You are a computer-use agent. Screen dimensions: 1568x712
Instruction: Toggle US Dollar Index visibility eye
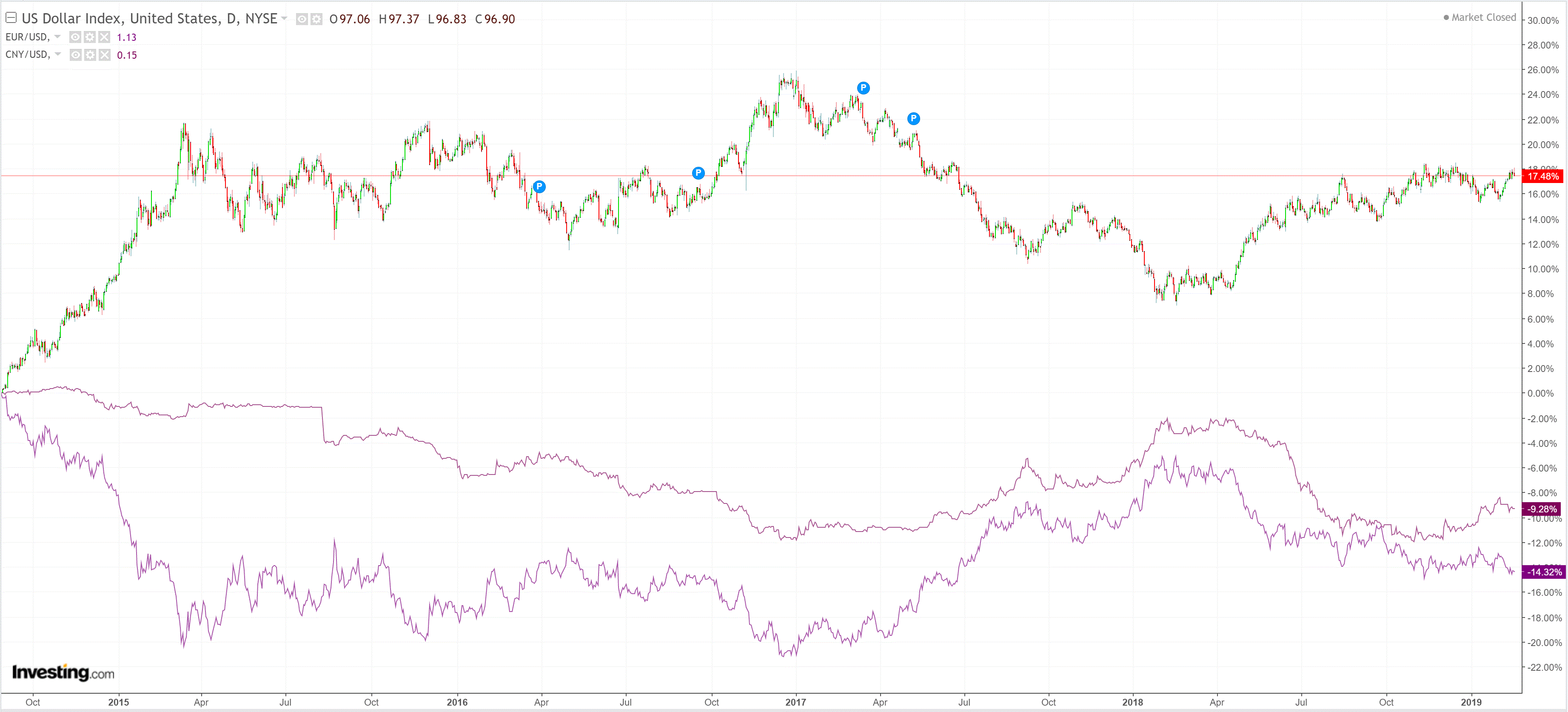302,20
